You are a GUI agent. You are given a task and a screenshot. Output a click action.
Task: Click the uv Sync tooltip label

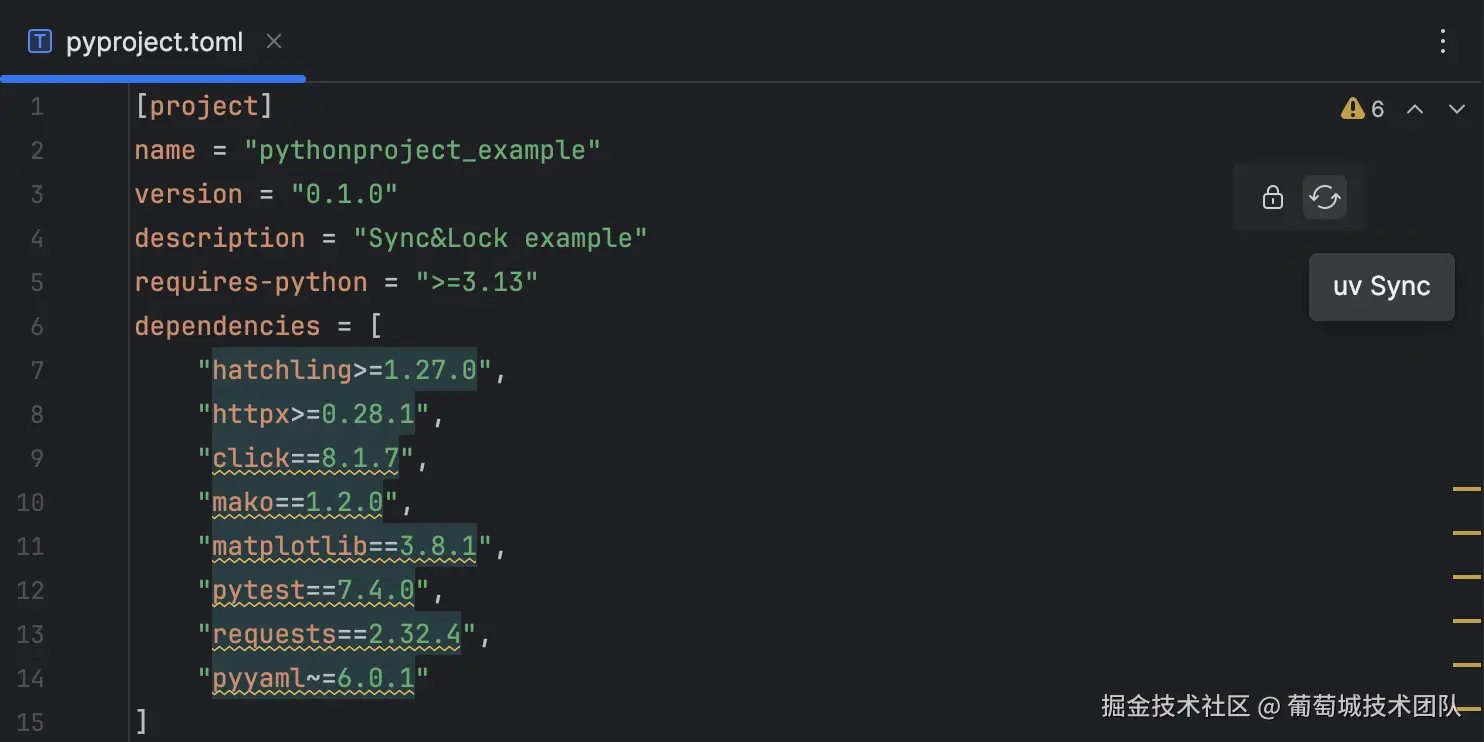[x=1381, y=286]
